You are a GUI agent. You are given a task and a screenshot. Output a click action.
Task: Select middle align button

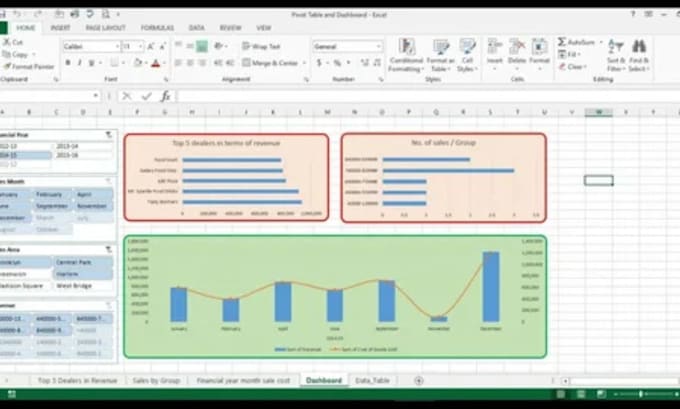[x=190, y=46]
